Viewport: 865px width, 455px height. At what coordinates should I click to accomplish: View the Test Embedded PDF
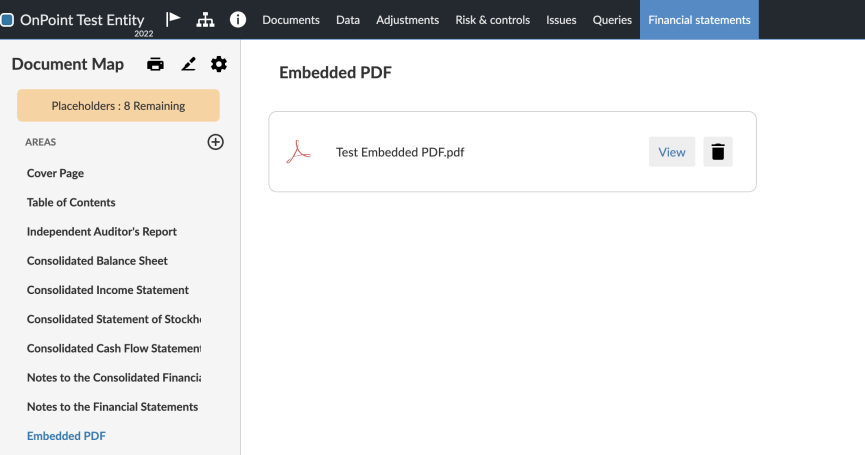pyautogui.click(x=671, y=152)
